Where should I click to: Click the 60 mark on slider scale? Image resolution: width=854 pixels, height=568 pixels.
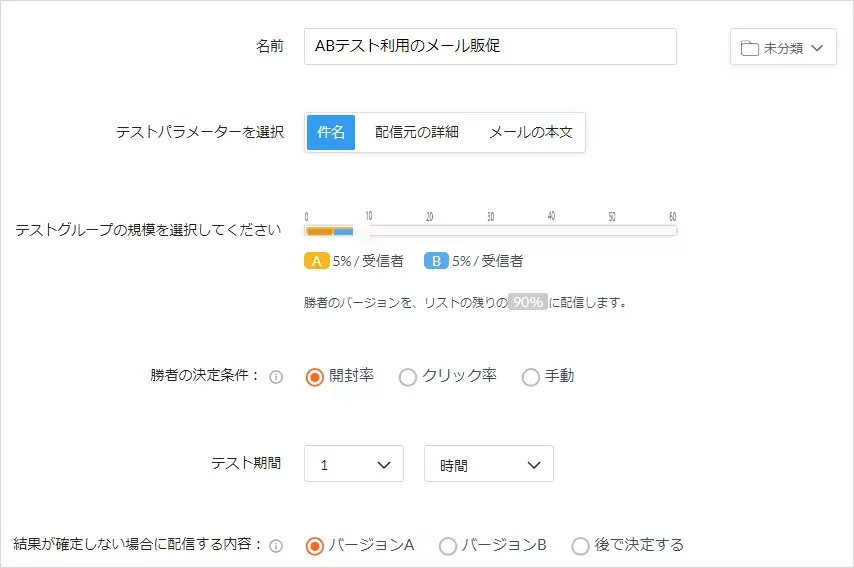point(673,217)
